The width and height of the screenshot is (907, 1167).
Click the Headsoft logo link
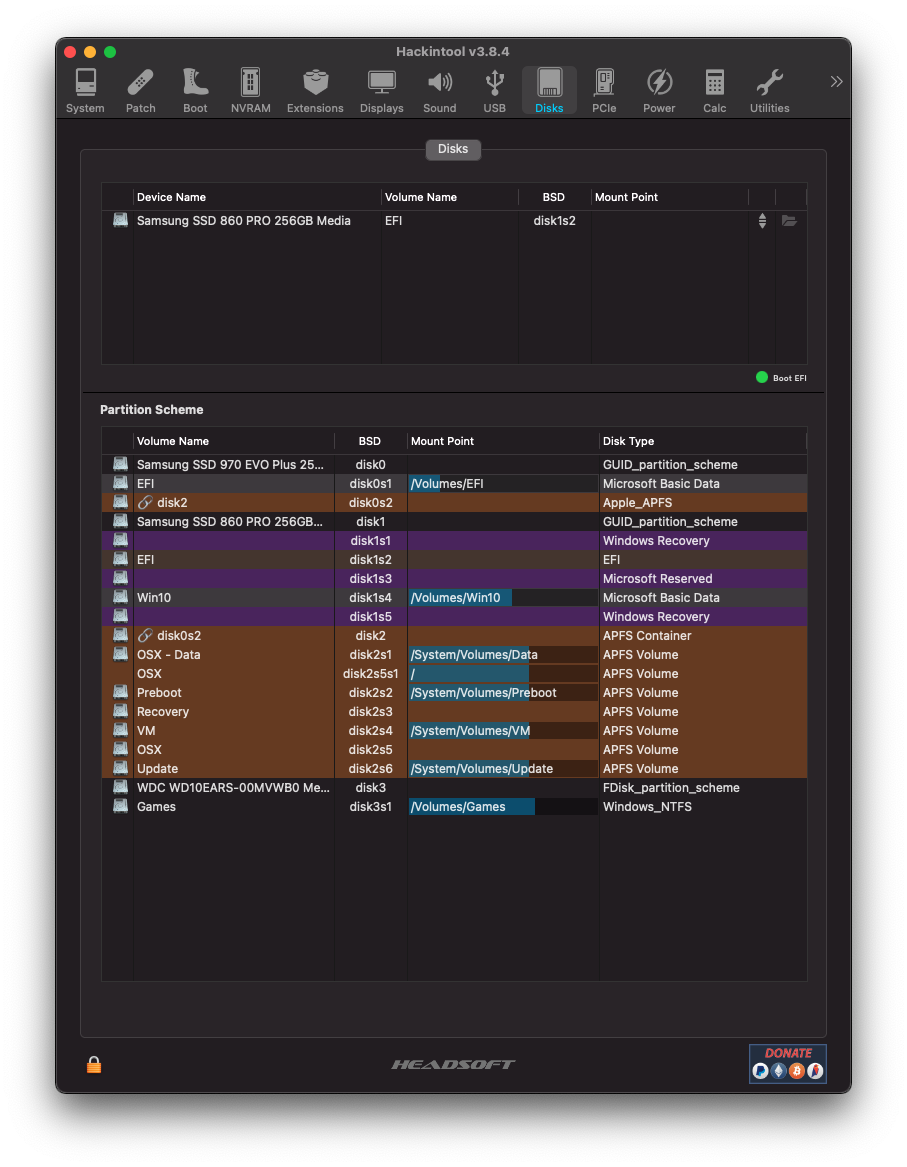(453, 1065)
